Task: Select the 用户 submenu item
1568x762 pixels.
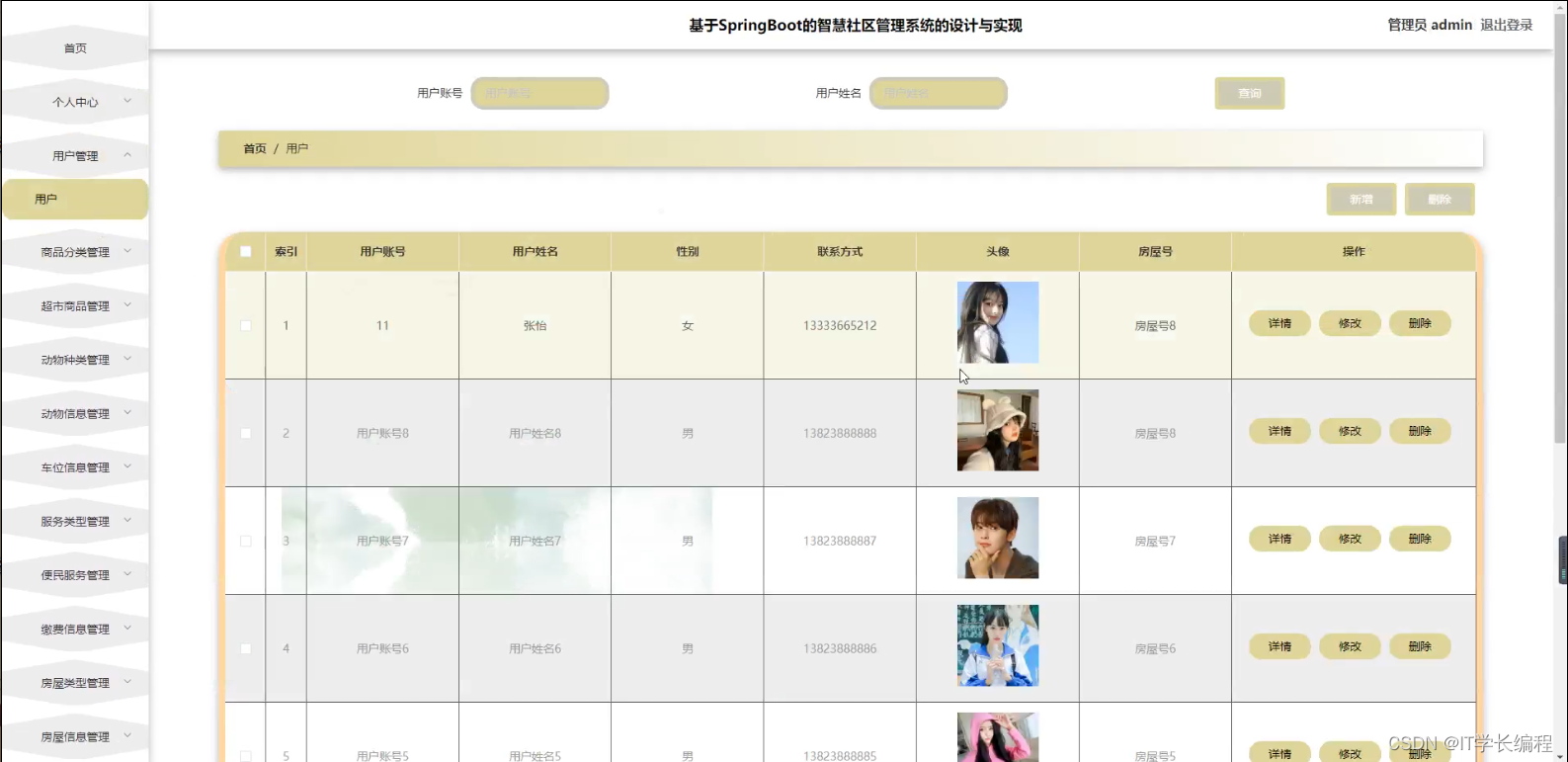Action: (x=75, y=199)
